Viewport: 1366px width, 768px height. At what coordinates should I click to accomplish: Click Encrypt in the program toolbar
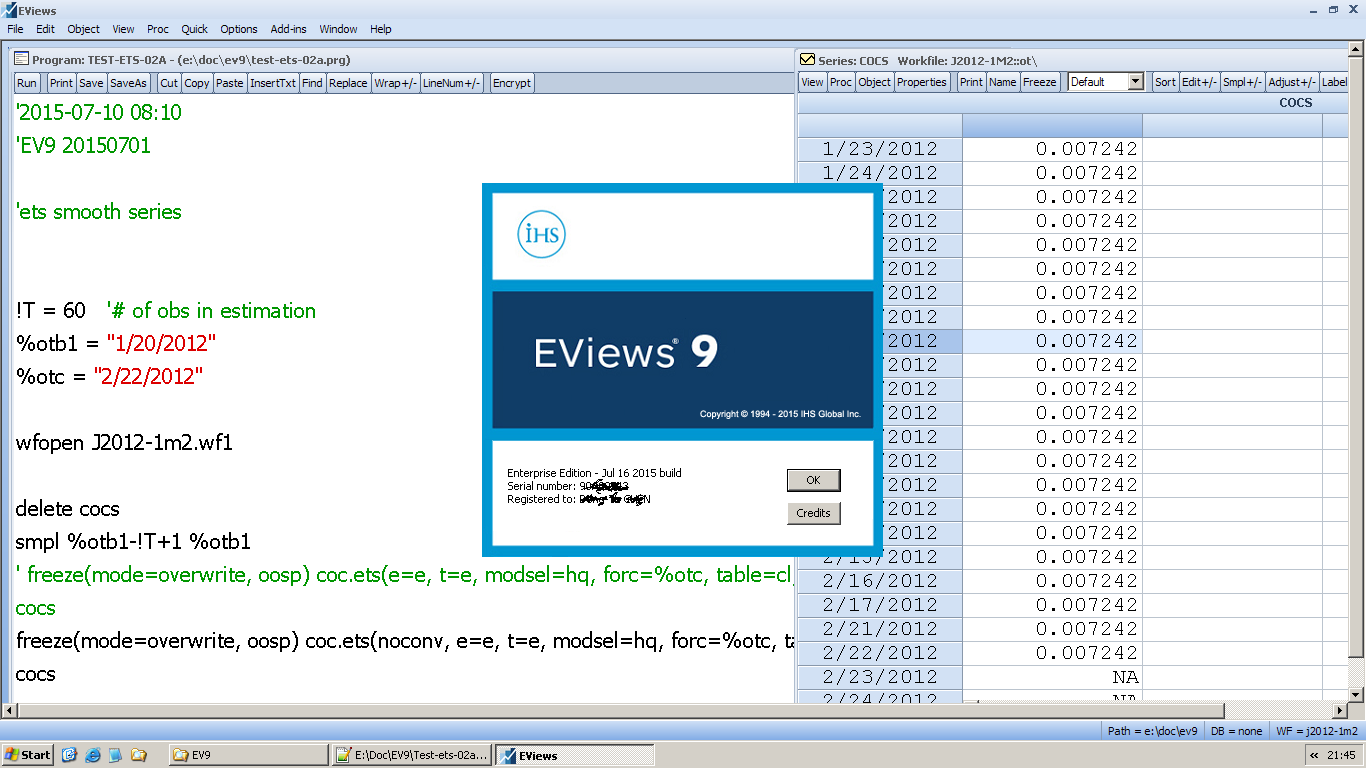[512, 83]
